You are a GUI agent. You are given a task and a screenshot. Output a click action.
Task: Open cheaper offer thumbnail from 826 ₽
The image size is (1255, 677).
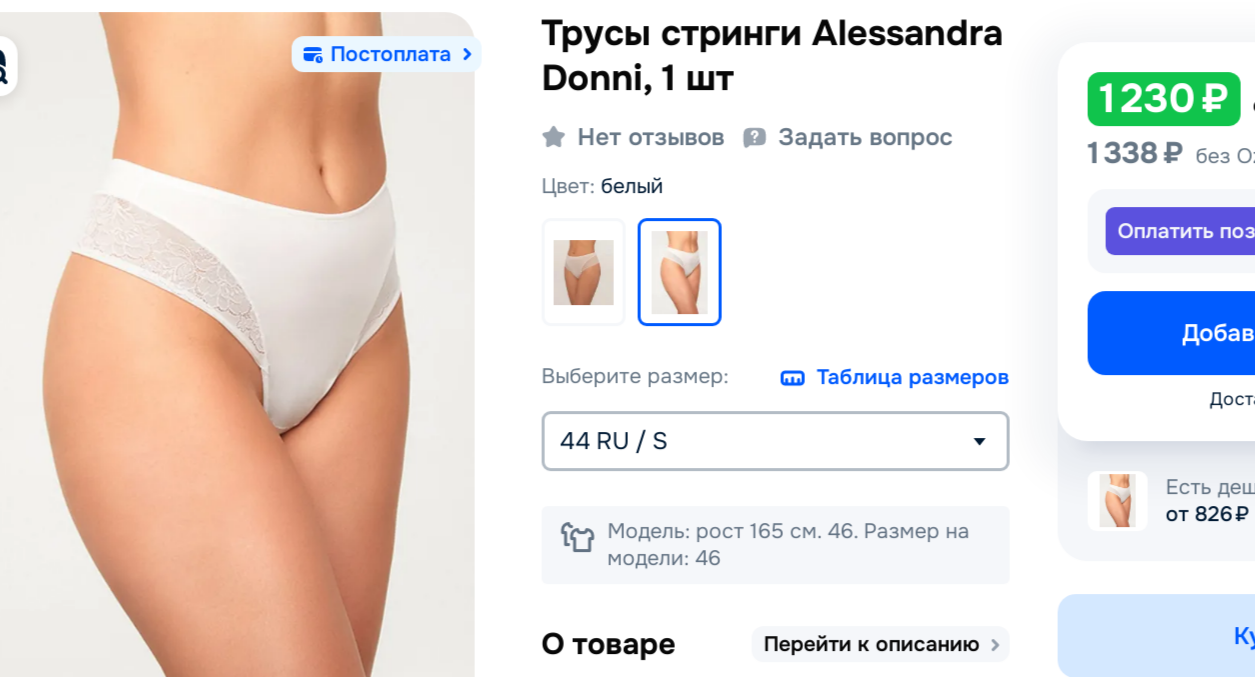[1117, 500]
